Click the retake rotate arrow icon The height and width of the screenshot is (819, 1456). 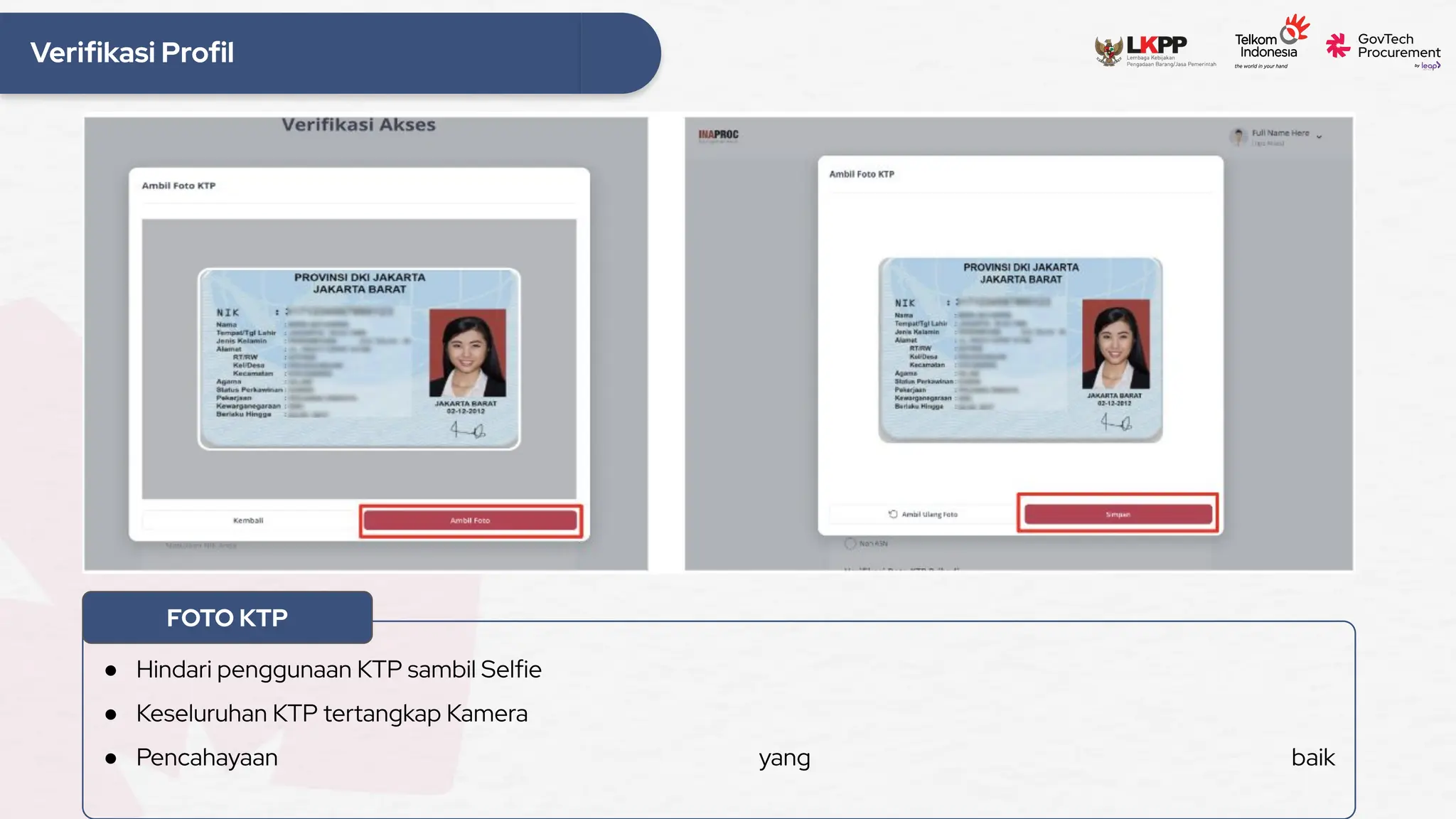coord(893,514)
